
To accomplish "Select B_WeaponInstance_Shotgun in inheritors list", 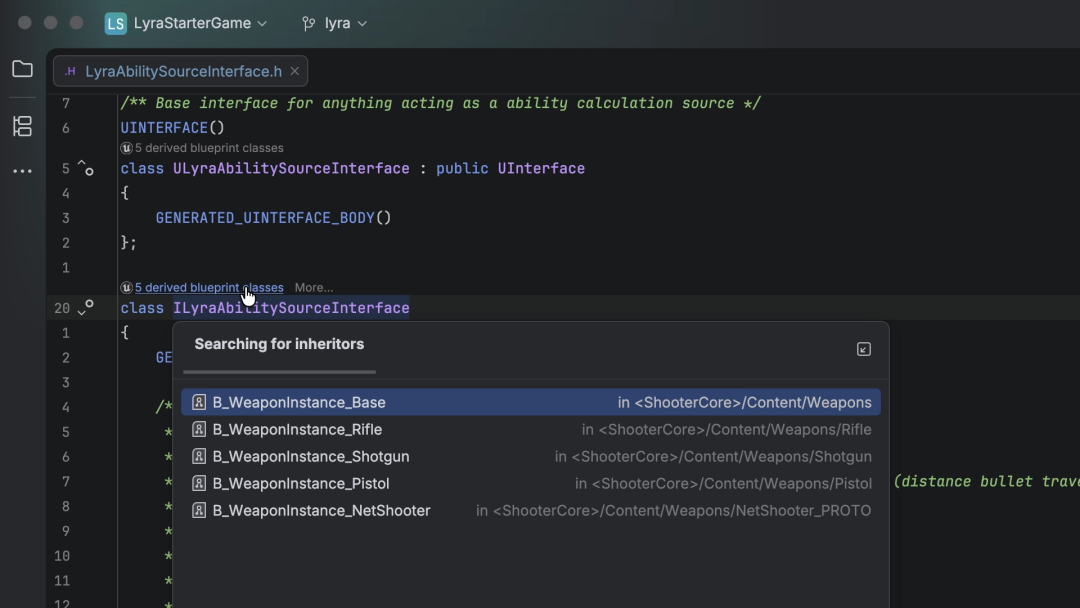I will pos(531,457).
